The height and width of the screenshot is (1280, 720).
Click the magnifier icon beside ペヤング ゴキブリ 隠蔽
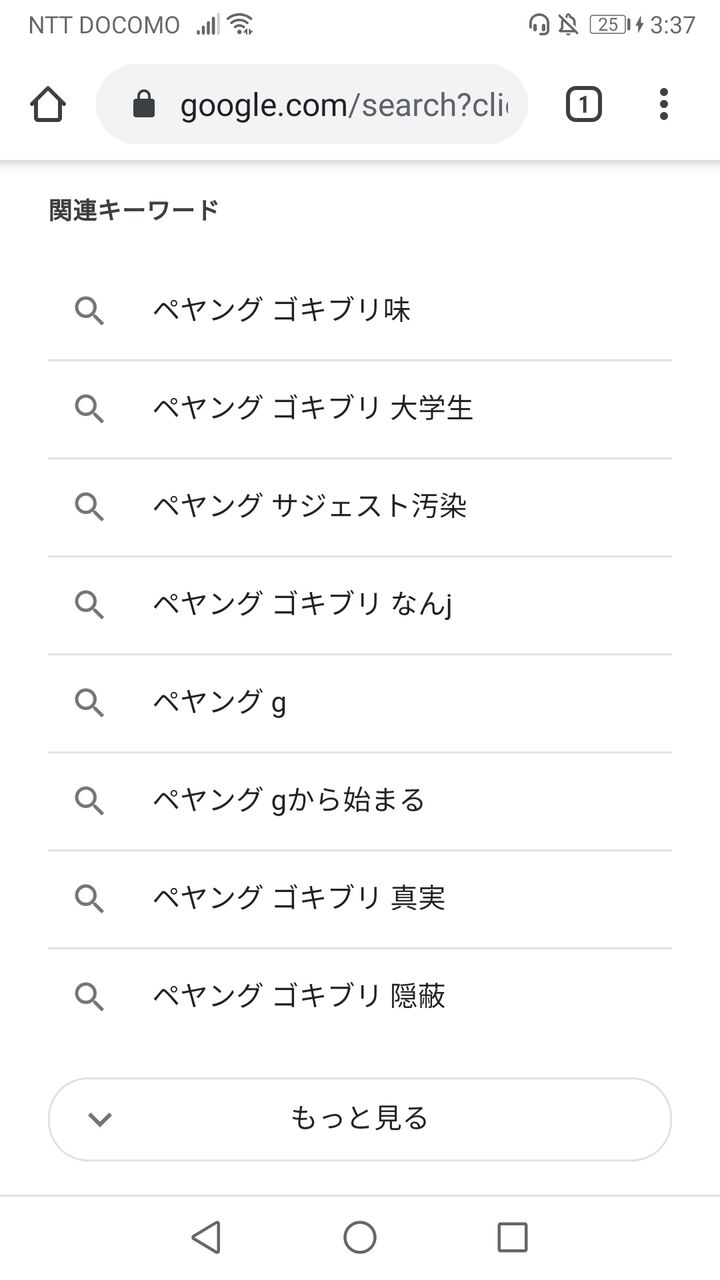(90, 996)
